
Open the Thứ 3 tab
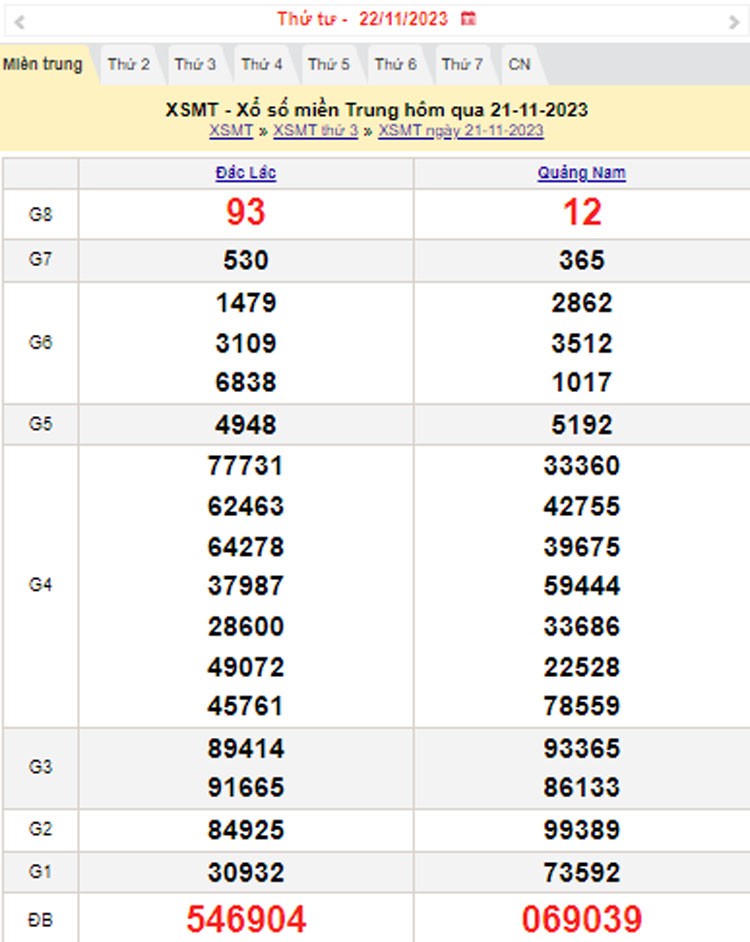(195, 65)
